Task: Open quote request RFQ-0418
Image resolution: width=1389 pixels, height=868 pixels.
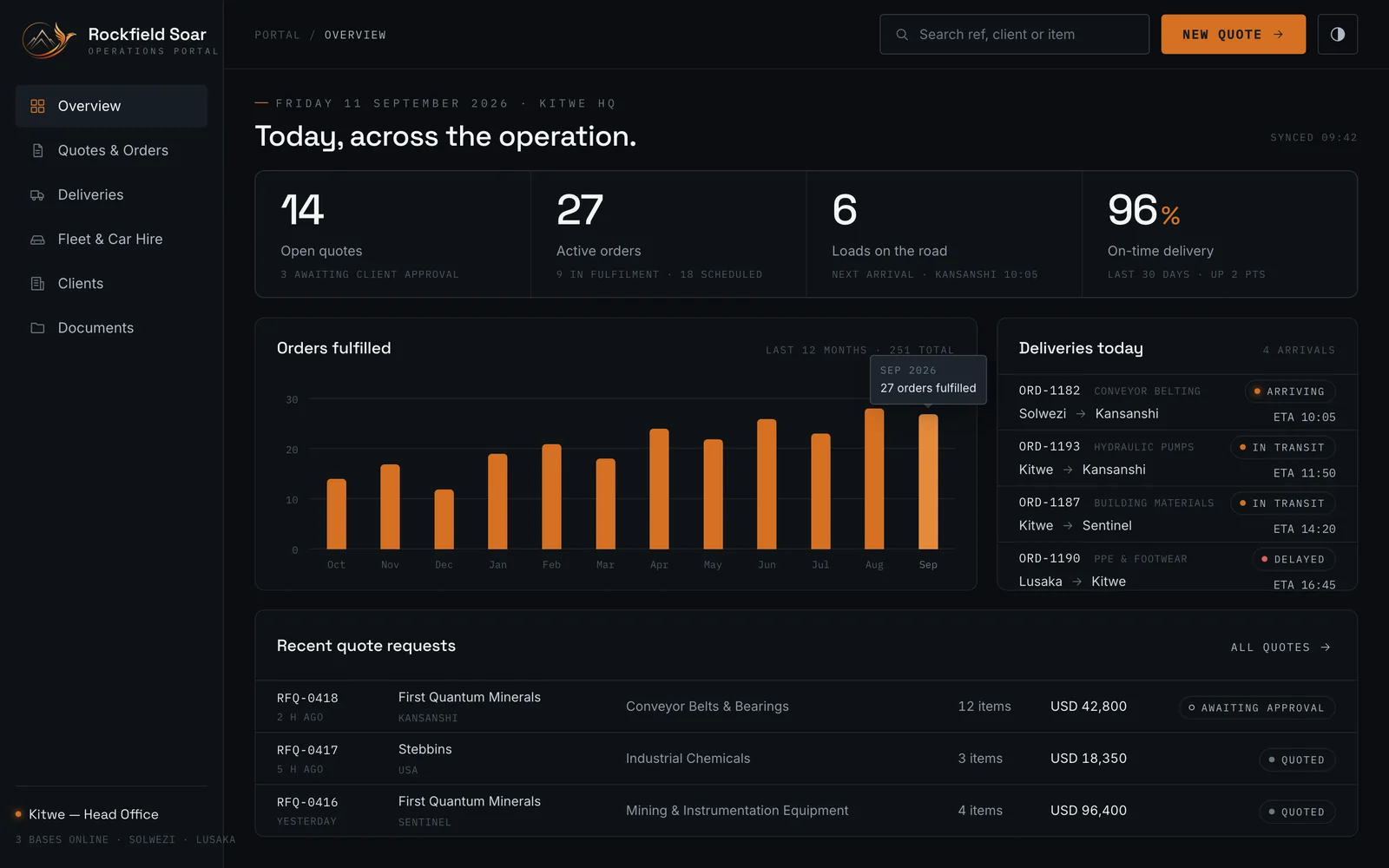Action: (806, 707)
